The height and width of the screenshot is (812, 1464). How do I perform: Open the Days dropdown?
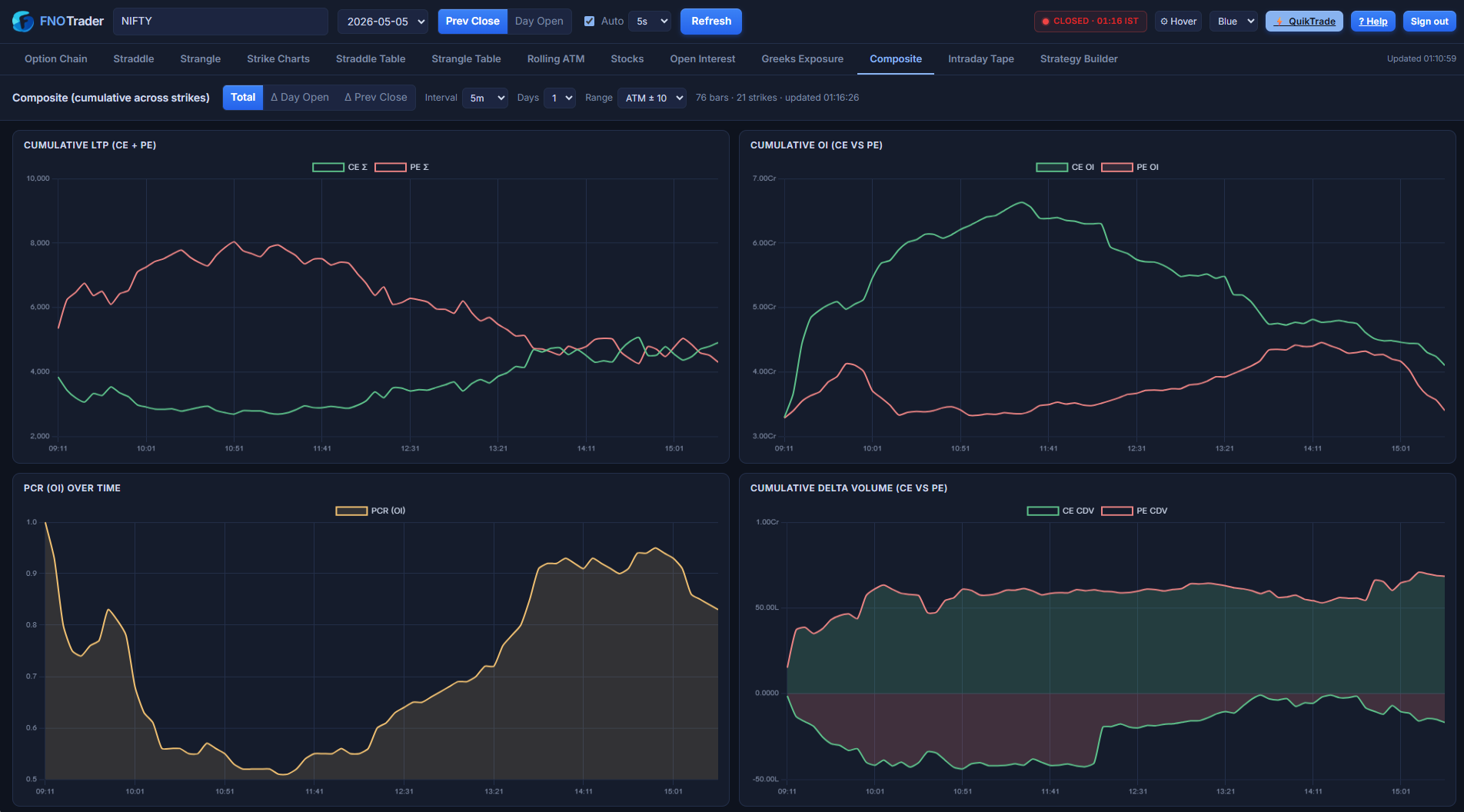coord(560,98)
